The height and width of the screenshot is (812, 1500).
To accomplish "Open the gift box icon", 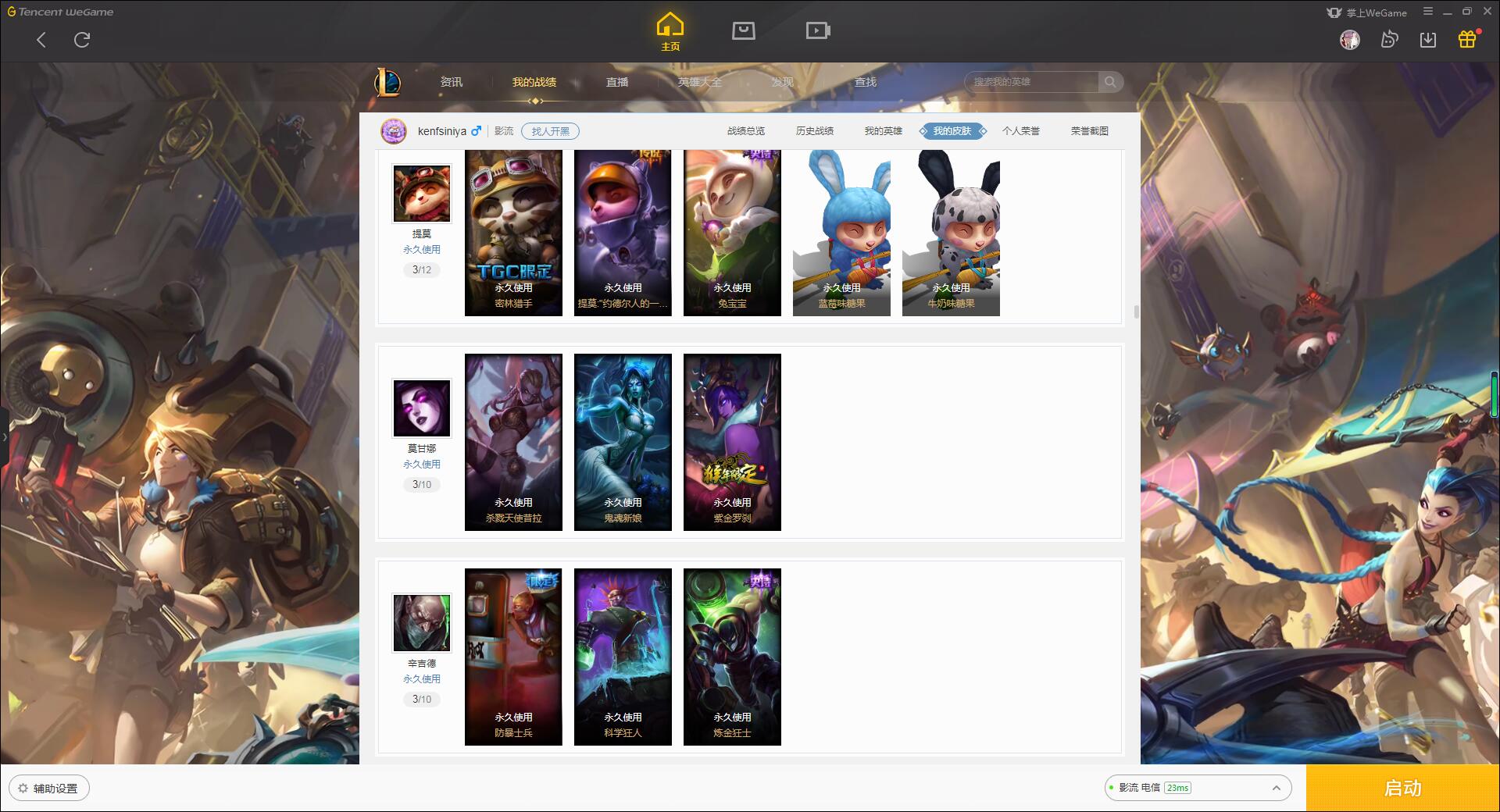I will [x=1467, y=39].
